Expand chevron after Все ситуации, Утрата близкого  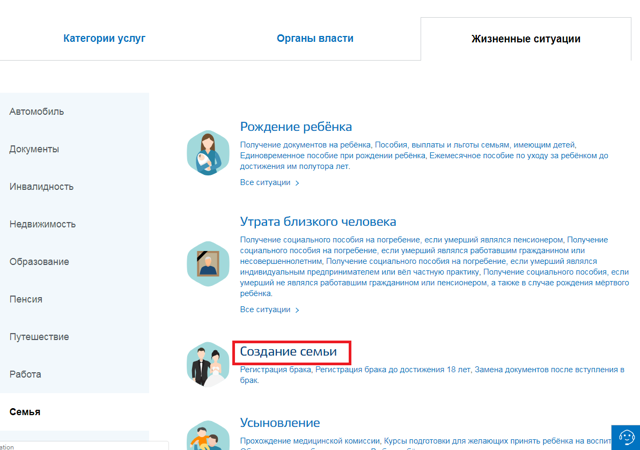[297, 310]
